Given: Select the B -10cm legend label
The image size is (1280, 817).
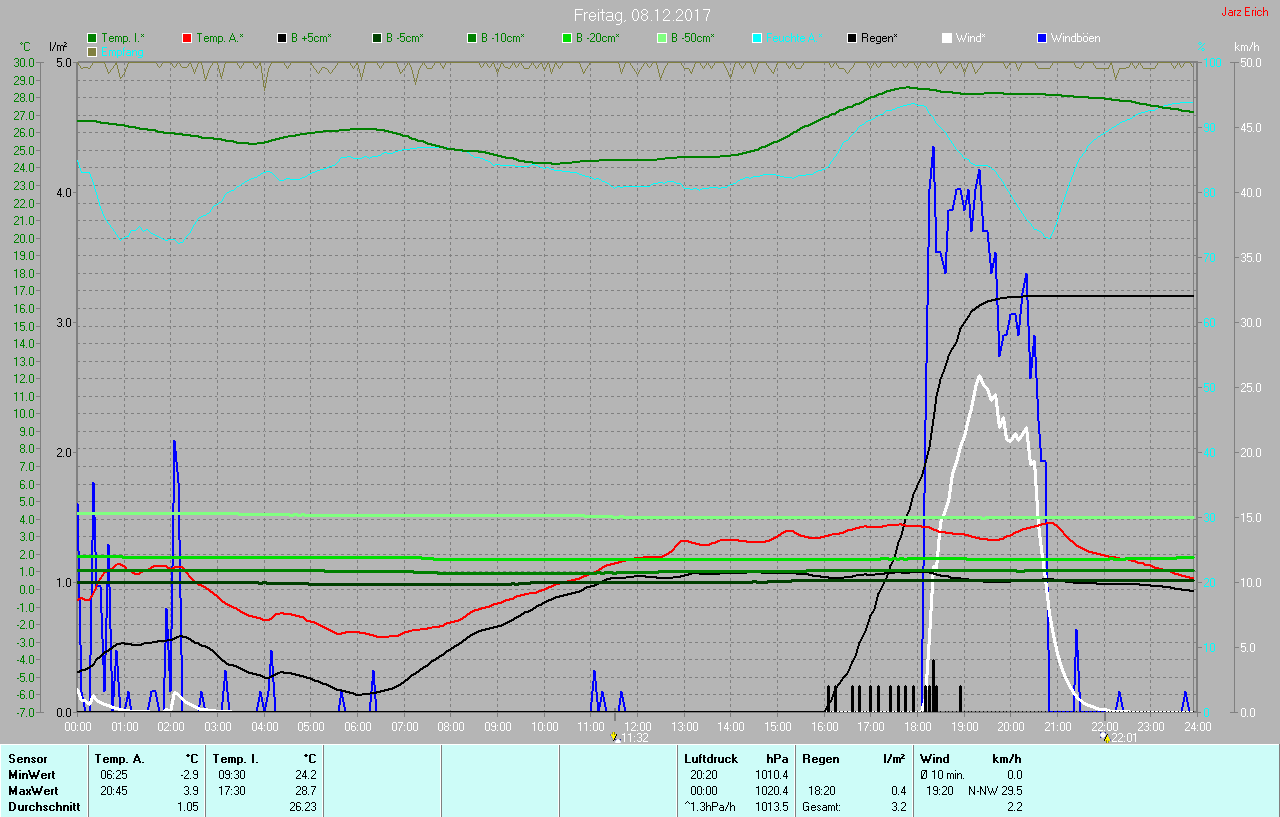Looking at the screenshot, I should (x=502, y=38).
